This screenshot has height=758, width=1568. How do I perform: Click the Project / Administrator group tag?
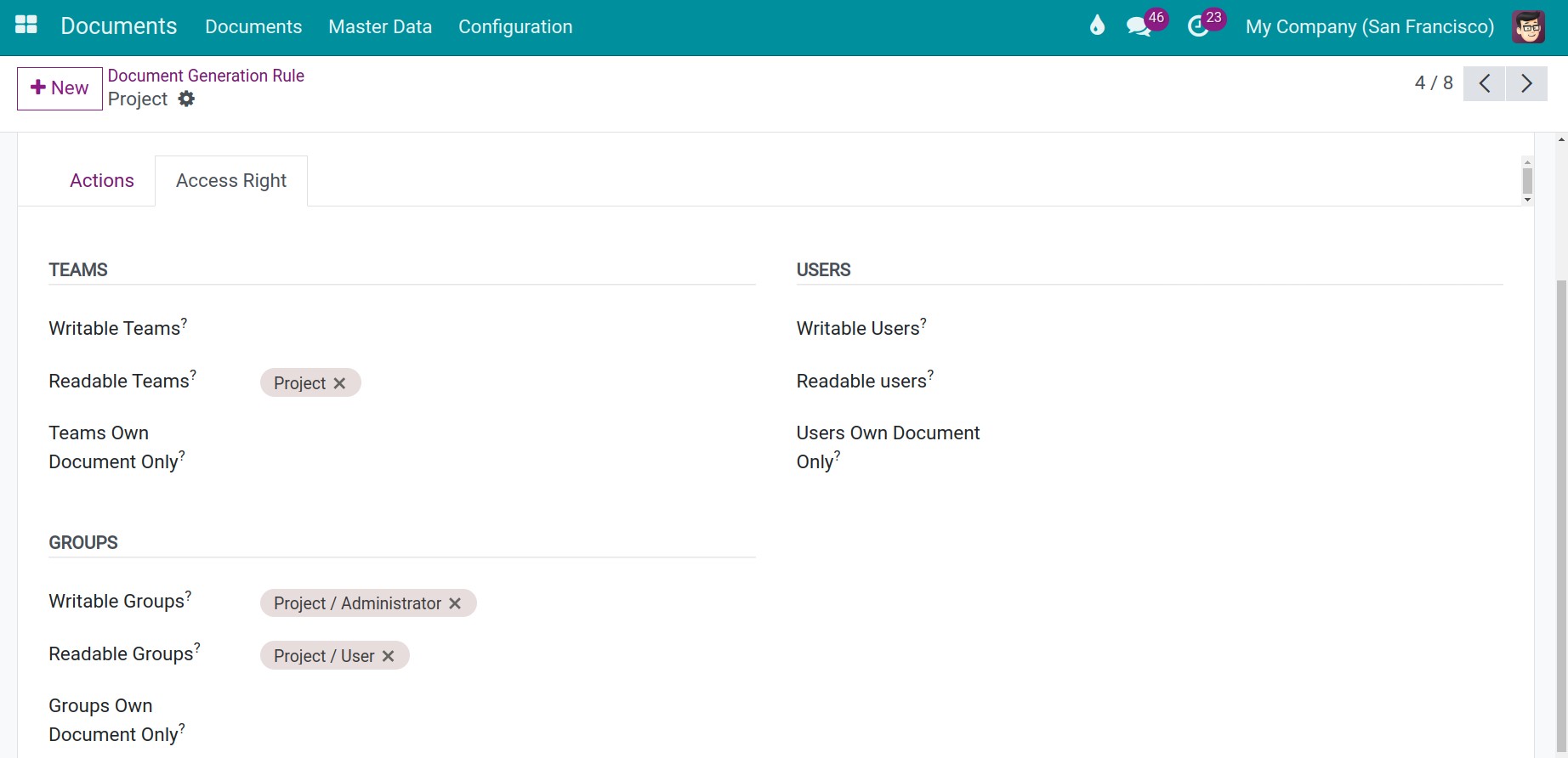[x=368, y=603]
